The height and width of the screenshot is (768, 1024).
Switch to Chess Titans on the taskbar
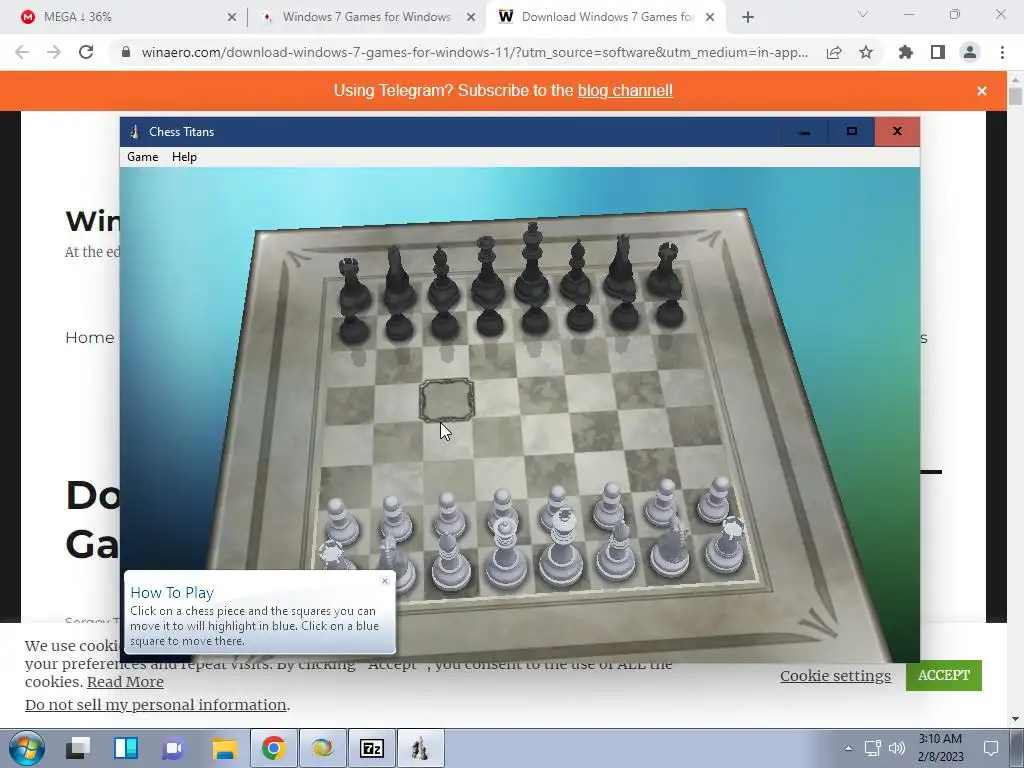point(421,748)
